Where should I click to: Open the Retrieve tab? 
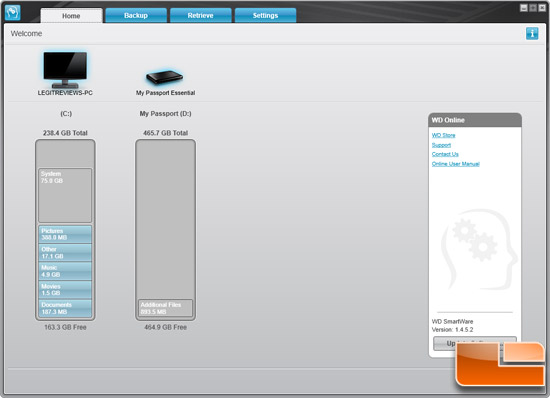click(x=200, y=15)
